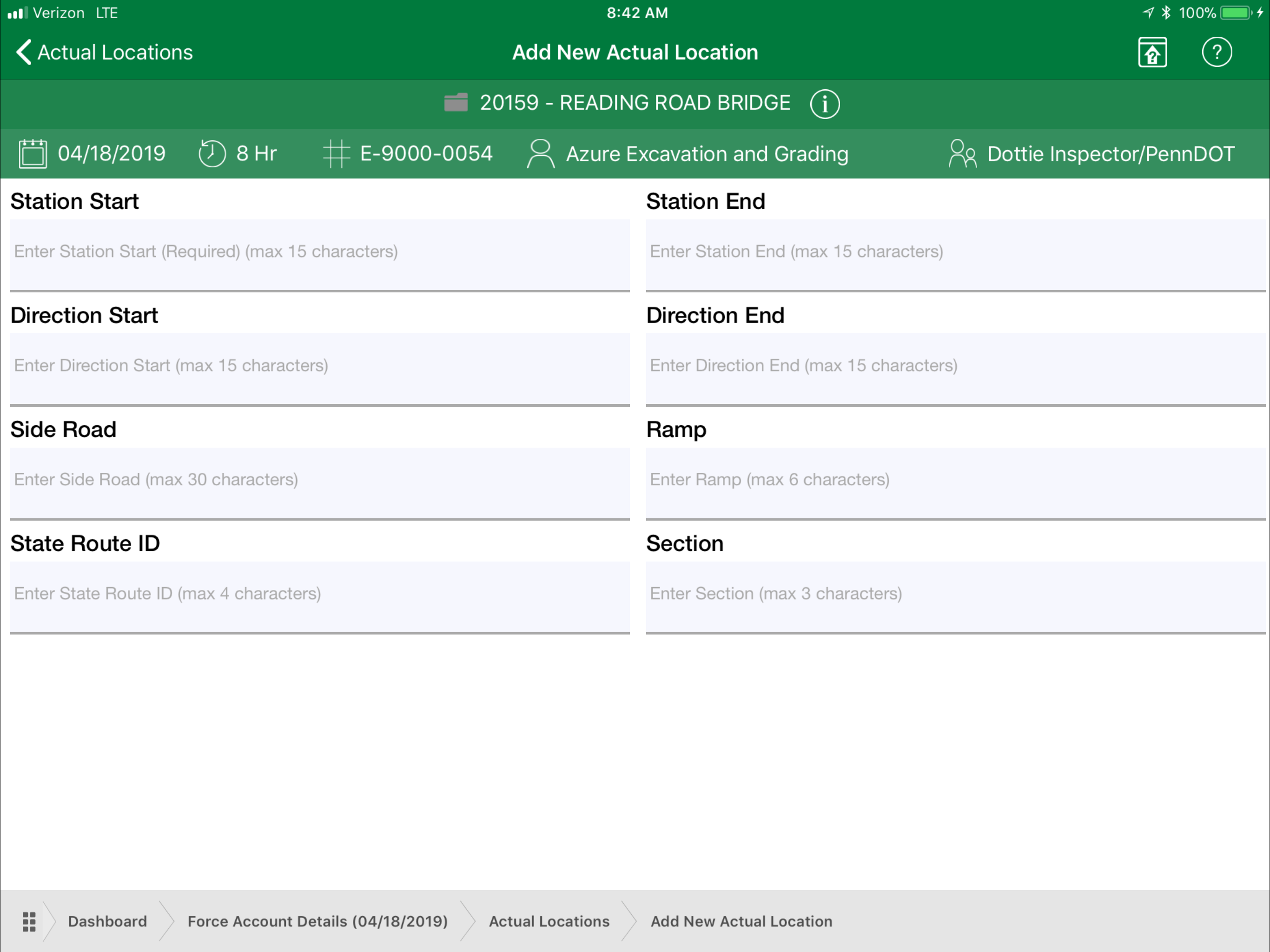Screen dimensions: 1270x952
Task: Select the Ramp input field
Action: coord(955,483)
